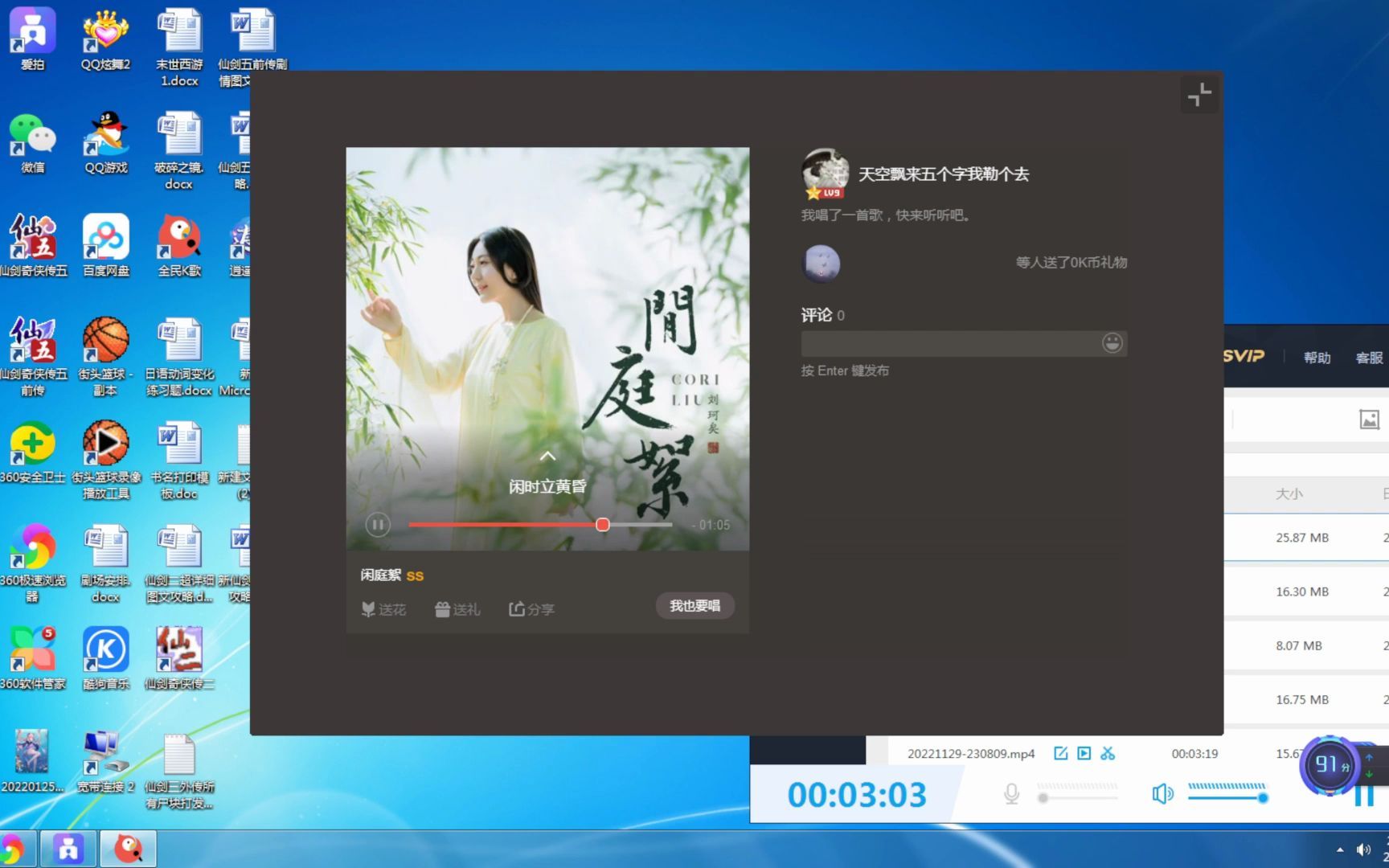Viewport: 1389px width, 868px height.
Task: Open the emoji picker in the comment box
Action: point(1112,343)
